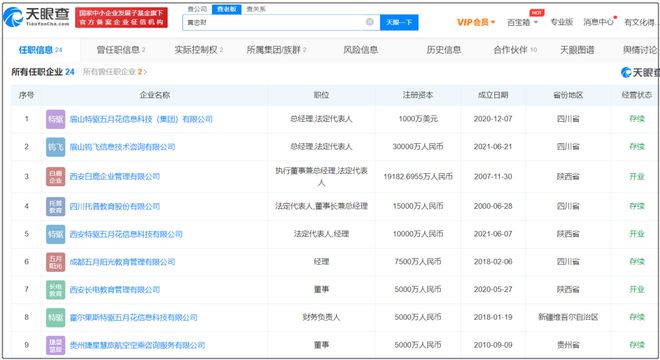
Task: Click the red 官方备案企业征信机构 banner
Action: 121,18
